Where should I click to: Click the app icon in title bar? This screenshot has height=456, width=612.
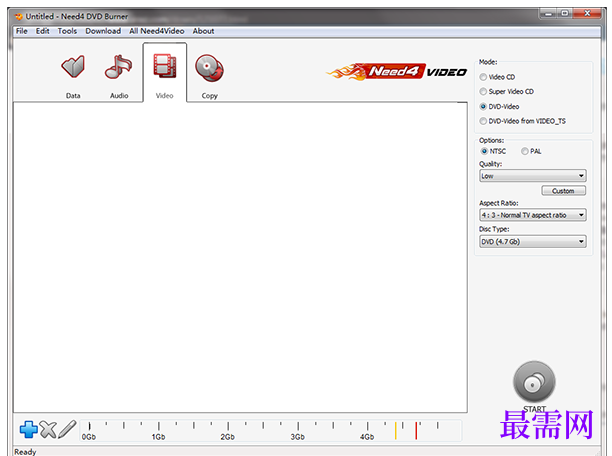tap(18, 17)
